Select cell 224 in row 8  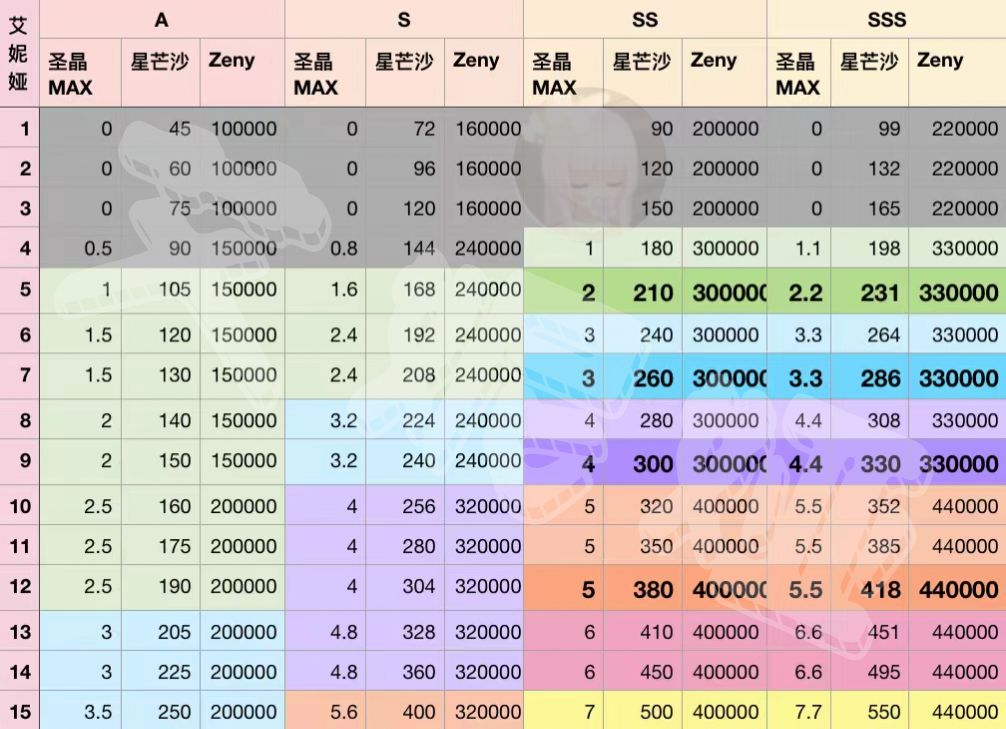[405, 420]
